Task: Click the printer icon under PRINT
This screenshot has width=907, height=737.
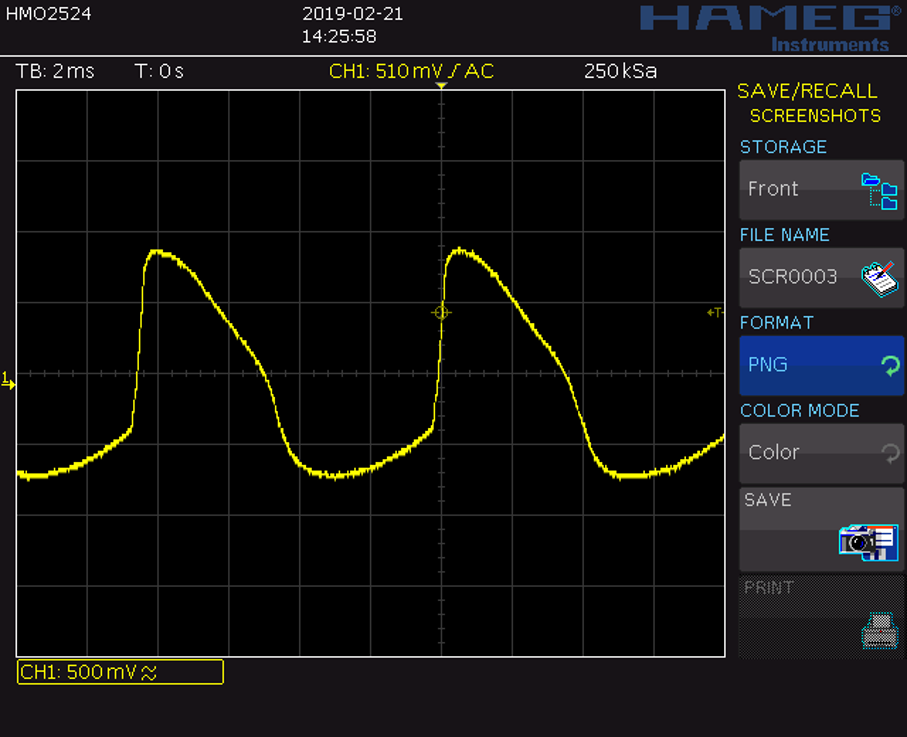Action: click(880, 631)
